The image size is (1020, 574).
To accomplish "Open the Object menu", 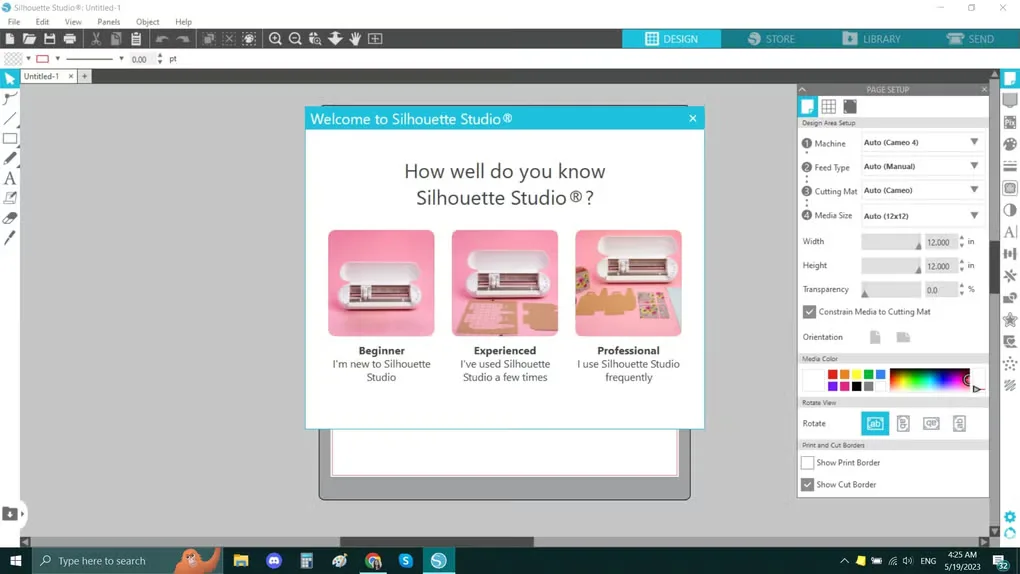I will click(x=148, y=22).
